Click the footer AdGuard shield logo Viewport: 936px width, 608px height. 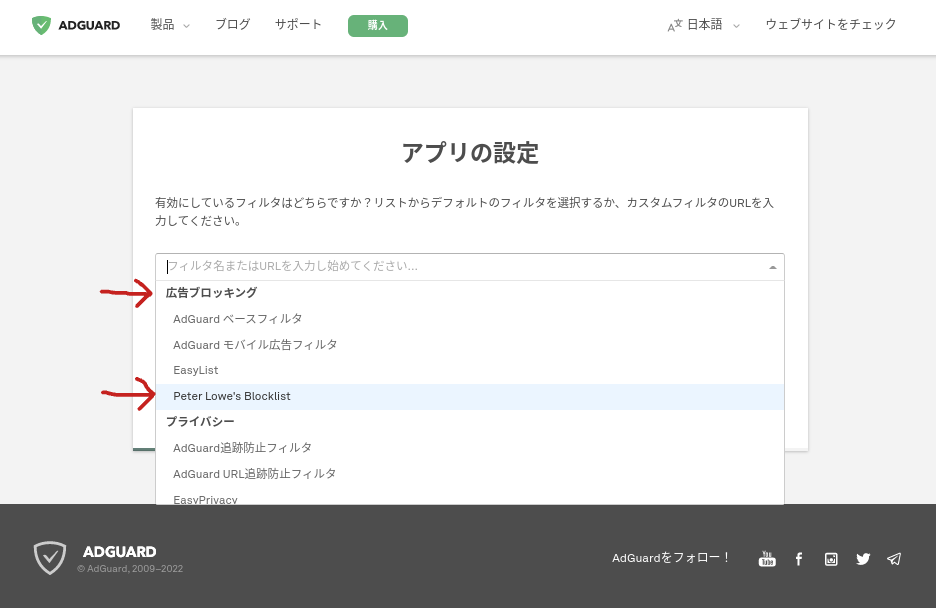(x=50, y=558)
